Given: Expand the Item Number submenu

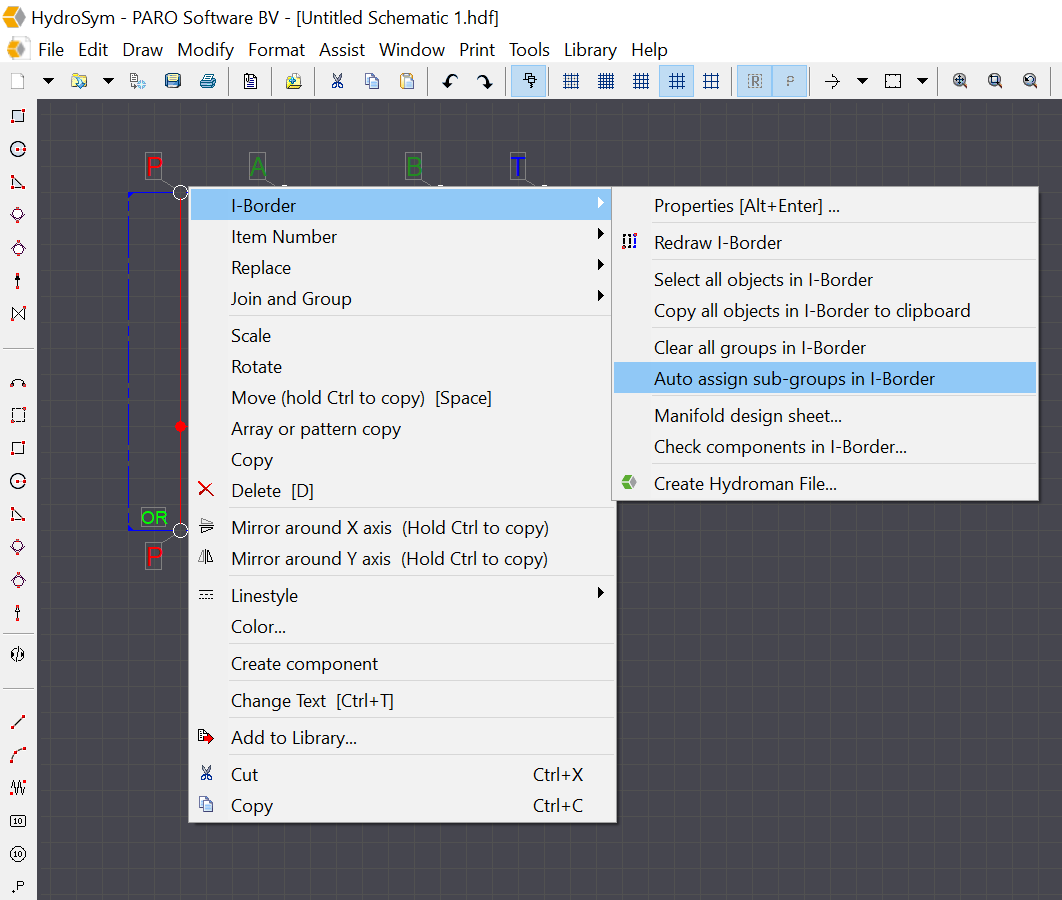Looking at the screenshot, I should pos(402,236).
